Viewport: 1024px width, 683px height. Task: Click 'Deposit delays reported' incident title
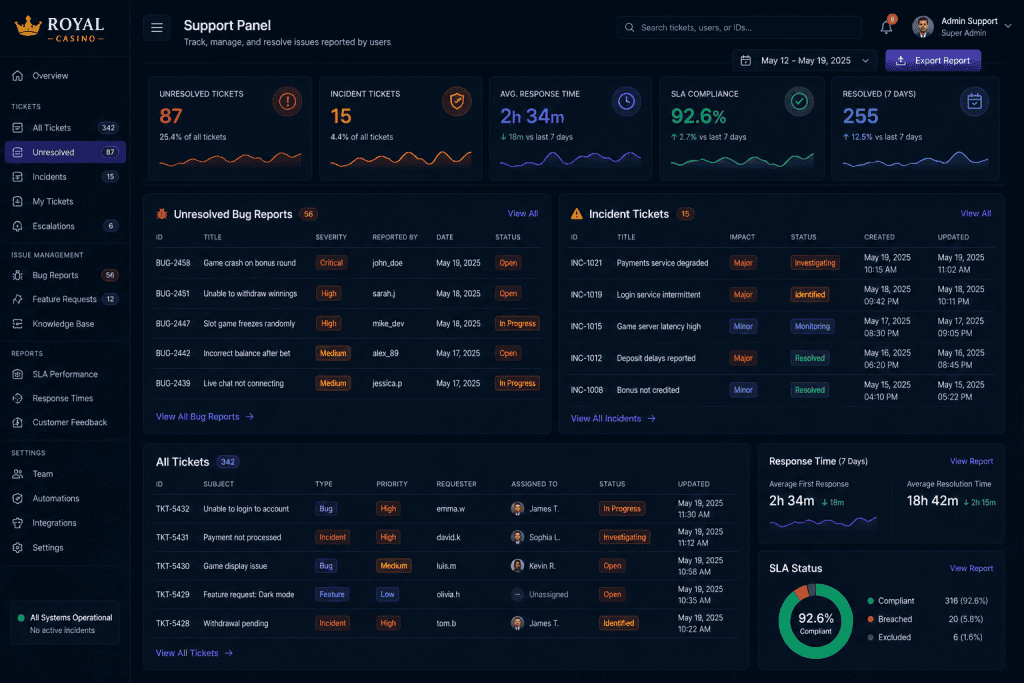click(x=656, y=358)
